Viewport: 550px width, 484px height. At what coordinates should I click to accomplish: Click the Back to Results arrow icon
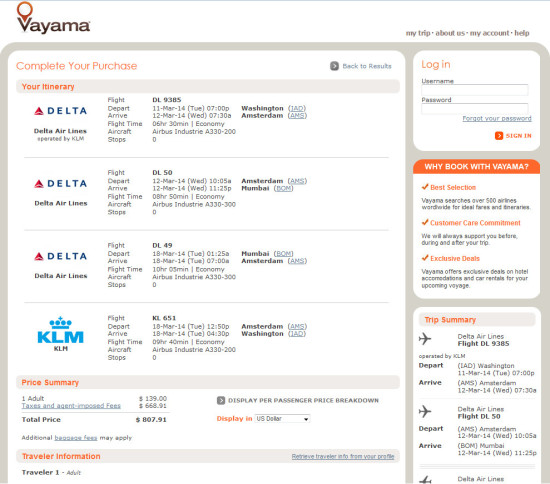[335, 66]
